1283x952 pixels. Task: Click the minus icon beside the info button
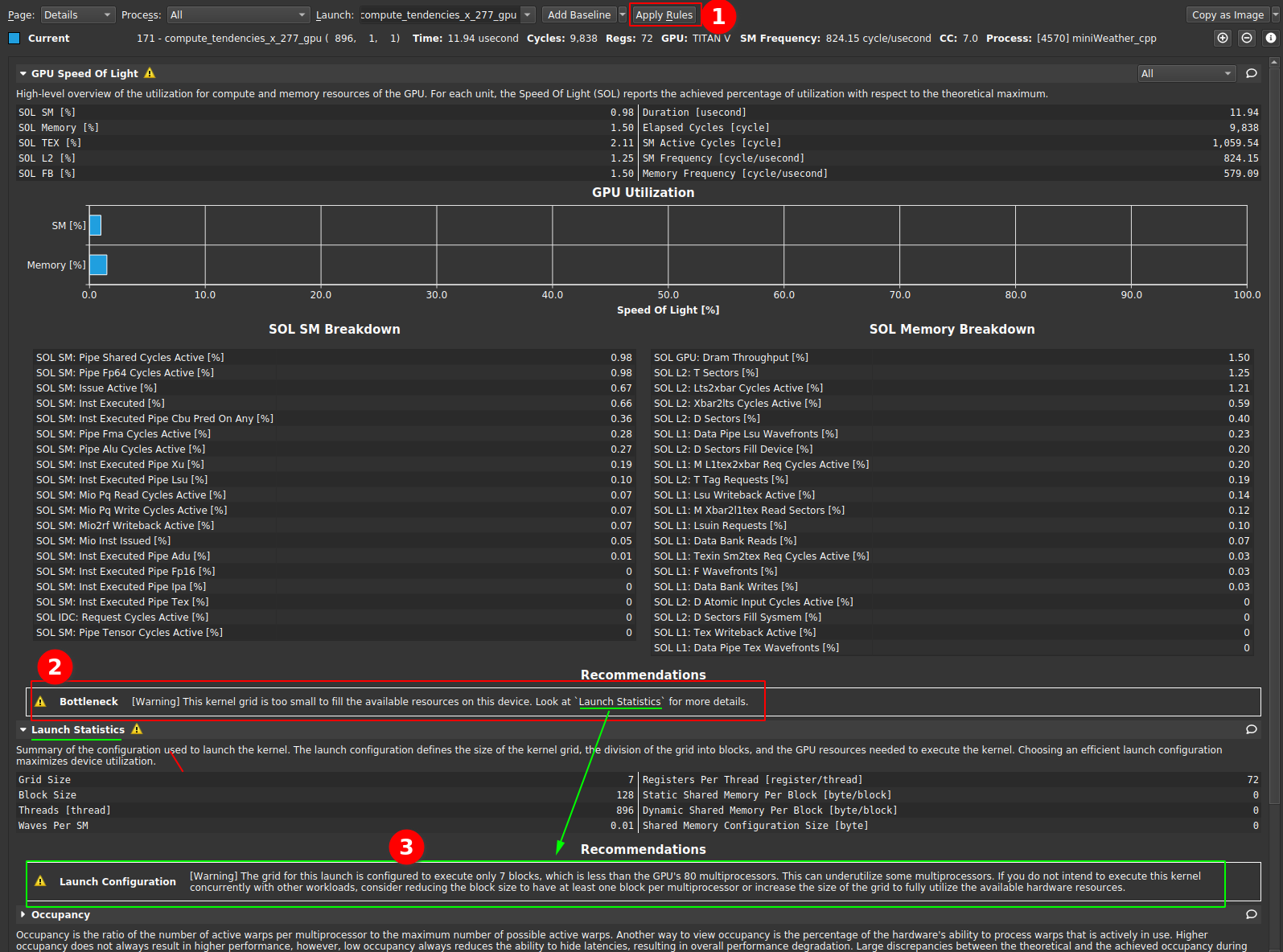(1247, 38)
